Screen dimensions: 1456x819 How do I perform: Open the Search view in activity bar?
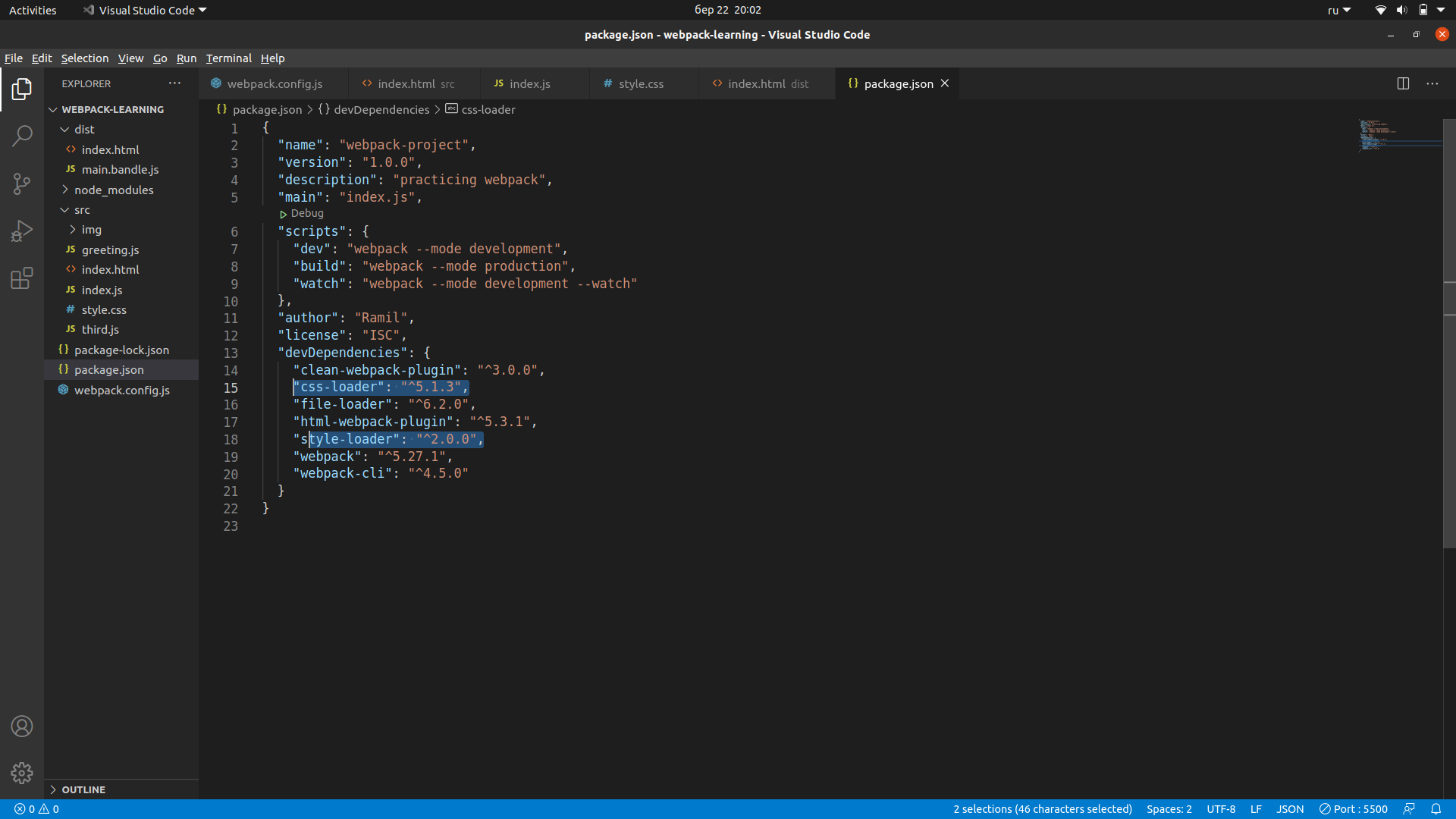22,136
